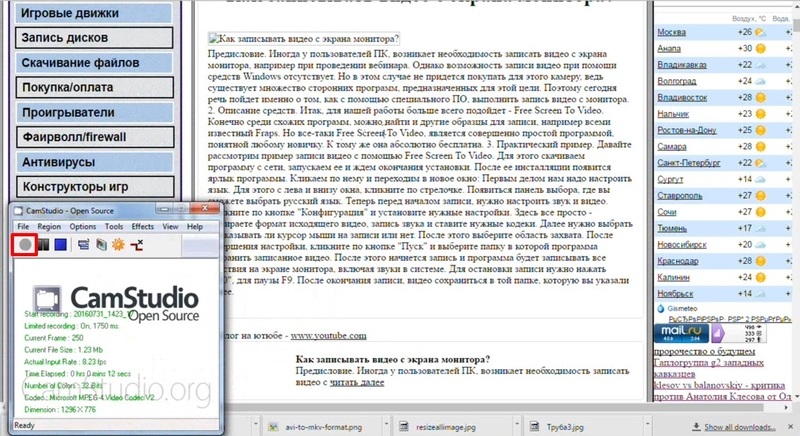Screen dimensions: 800x436
Task: Close the downloads bar with the X
Action: (x=791, y=426)
